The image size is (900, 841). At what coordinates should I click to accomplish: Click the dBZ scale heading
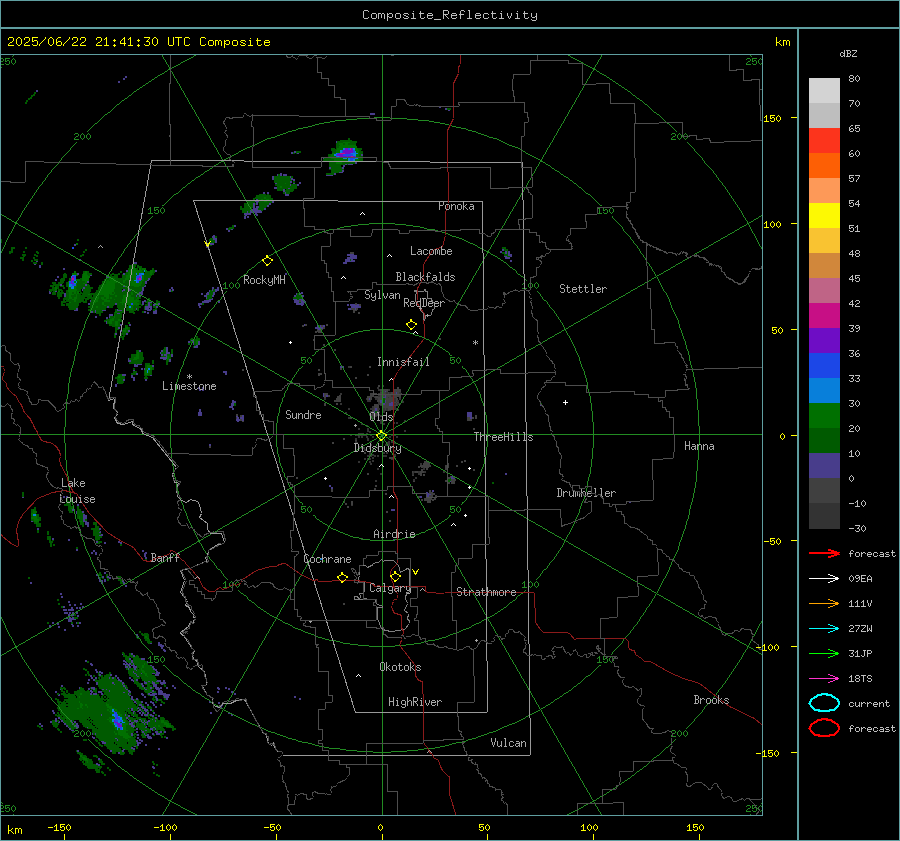coord(848,54)
